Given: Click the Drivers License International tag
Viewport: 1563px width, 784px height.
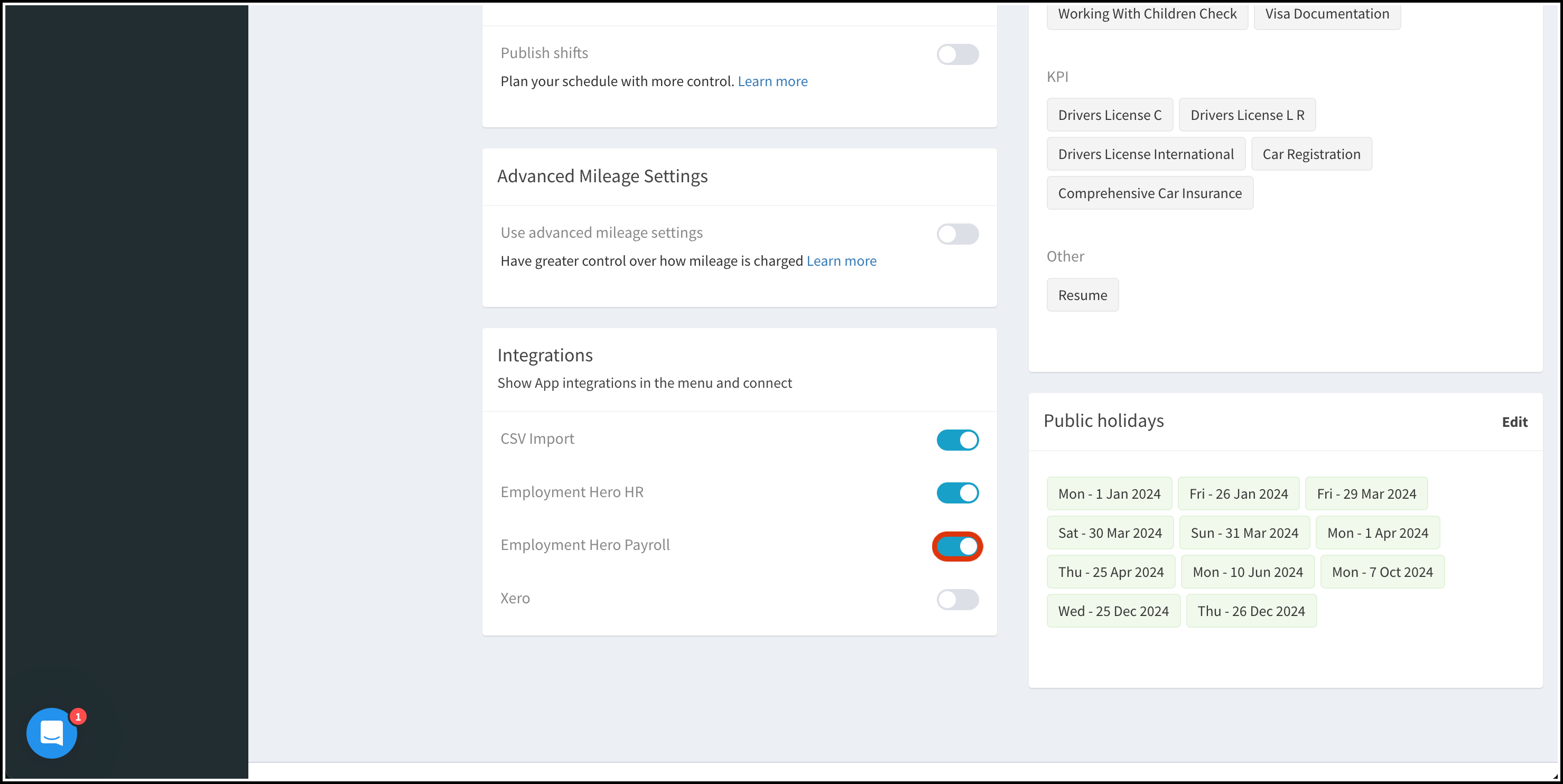Looking at the screenshot, I should tap(1145, 154).
